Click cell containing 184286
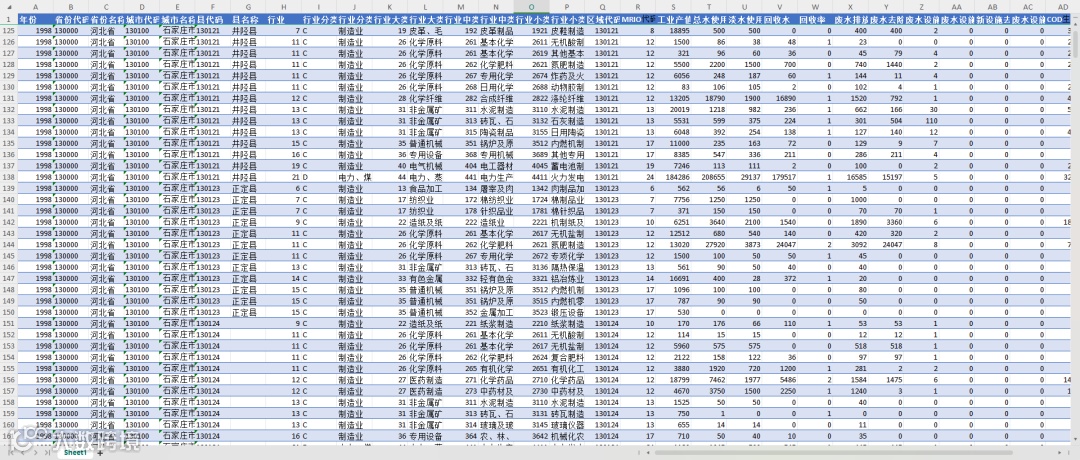The image size is (1080, 460). click(x=674, y=177)
